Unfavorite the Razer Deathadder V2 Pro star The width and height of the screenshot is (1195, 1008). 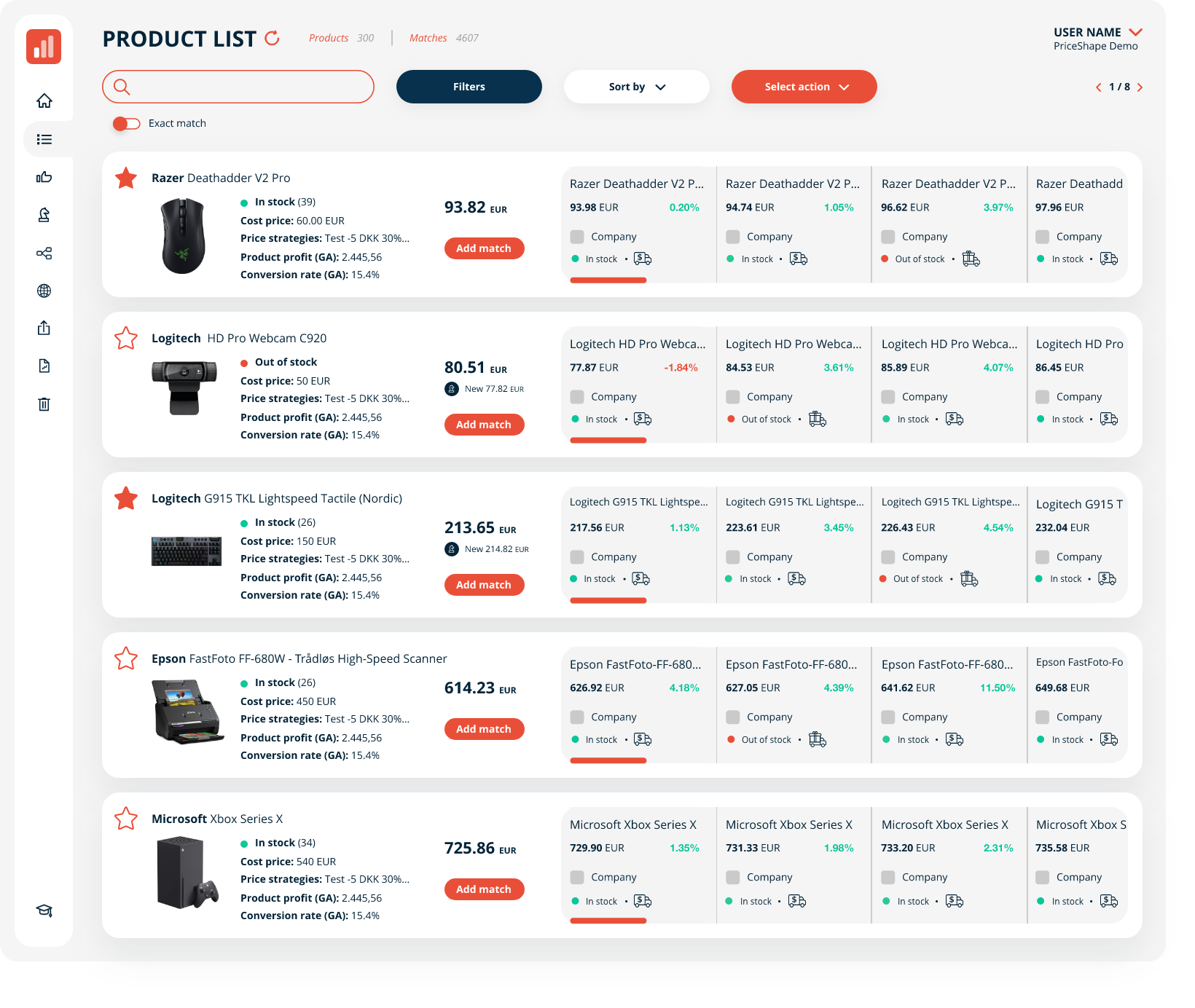(x=126, y=178)
